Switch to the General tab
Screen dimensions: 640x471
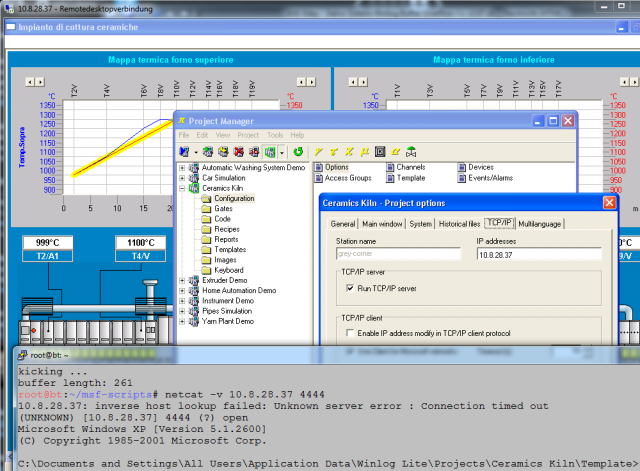point(343,224)
